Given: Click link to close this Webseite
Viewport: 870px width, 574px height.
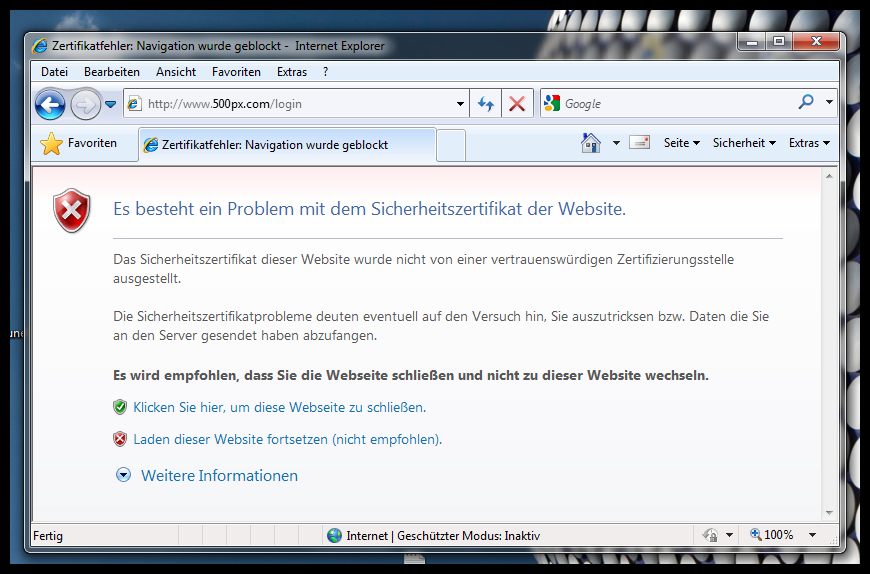Looking at the screenshot, I should [x=280, y=408].
